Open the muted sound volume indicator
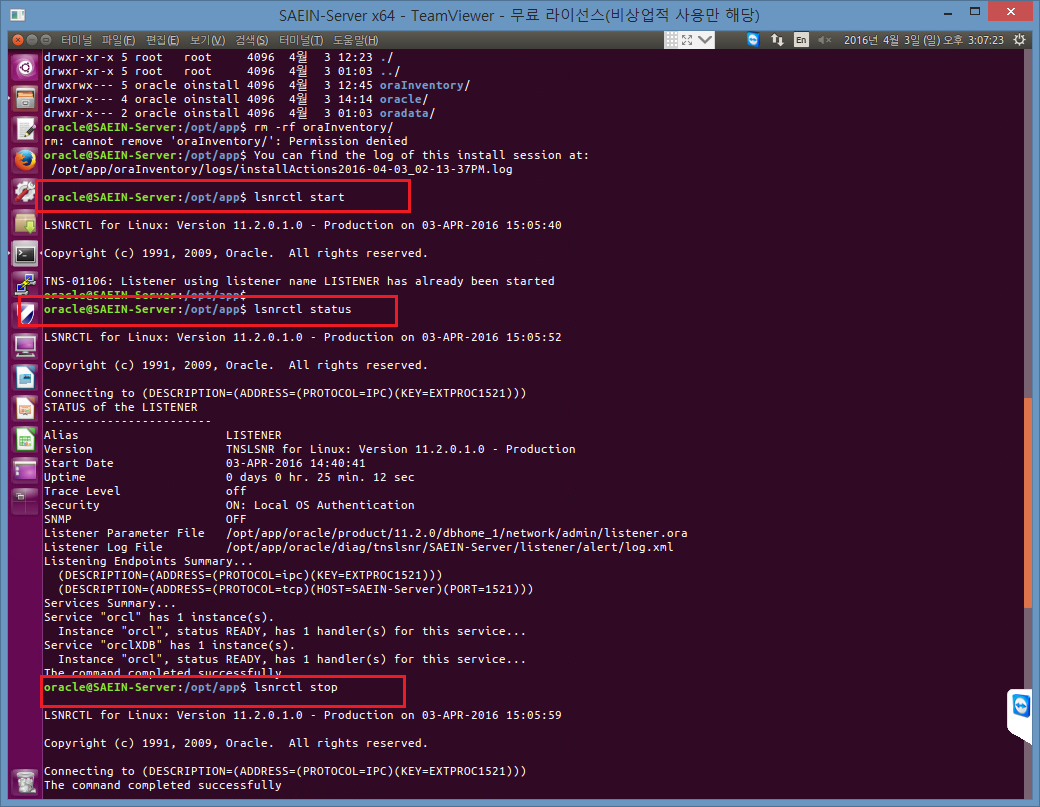1040x807 pixels. pyautogui.click(x=824, y=40)
